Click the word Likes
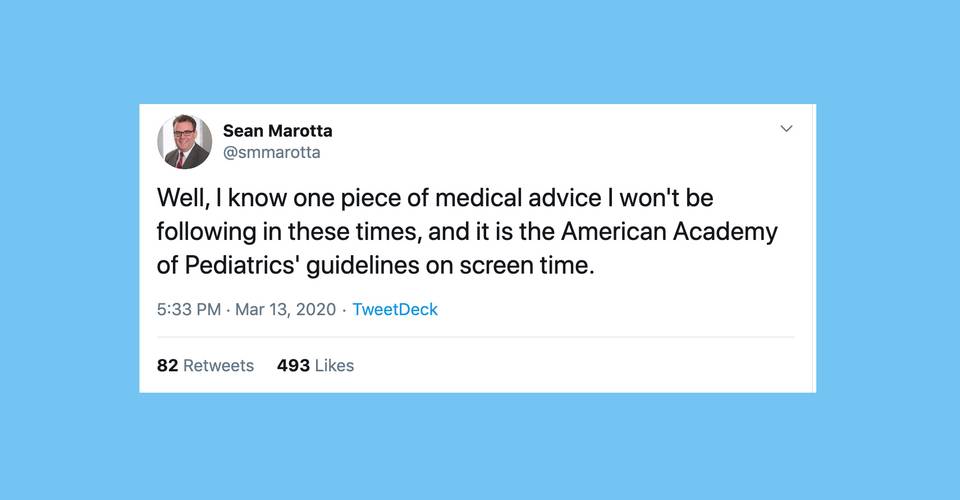Viewport: 960px width, 500px height. 335,365
